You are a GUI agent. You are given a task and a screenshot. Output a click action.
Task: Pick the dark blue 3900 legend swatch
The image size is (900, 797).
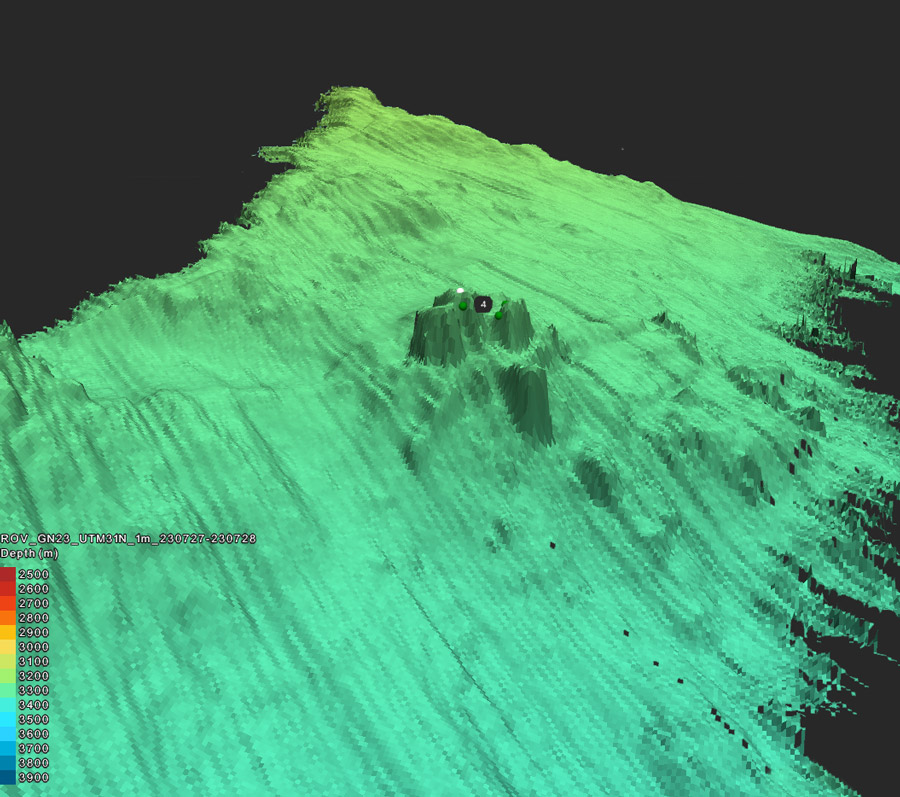pyautogui.click(x=8, y=777)
